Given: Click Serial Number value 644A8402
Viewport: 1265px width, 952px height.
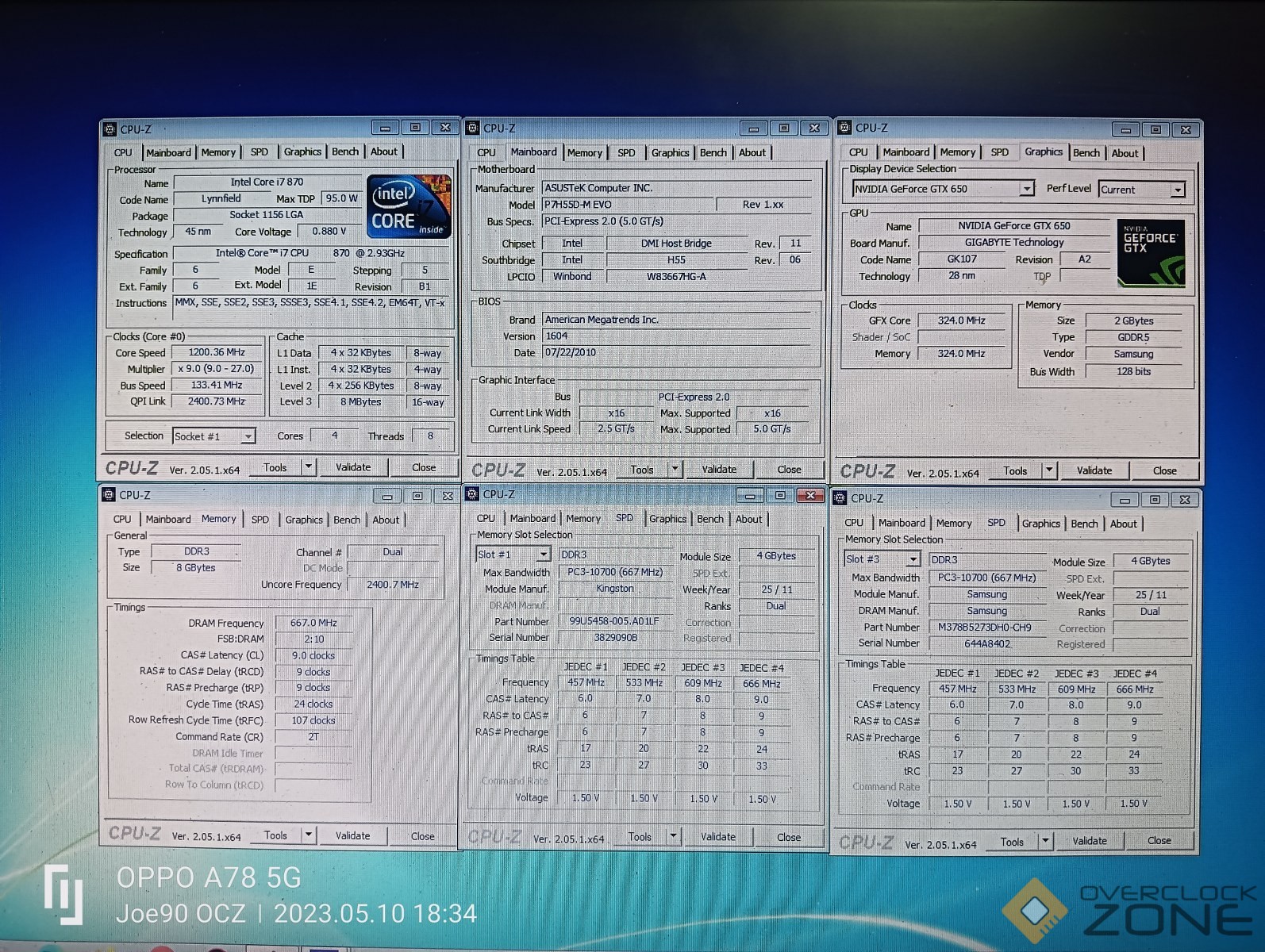Looking at the screenshot, I should coord(987,644).
